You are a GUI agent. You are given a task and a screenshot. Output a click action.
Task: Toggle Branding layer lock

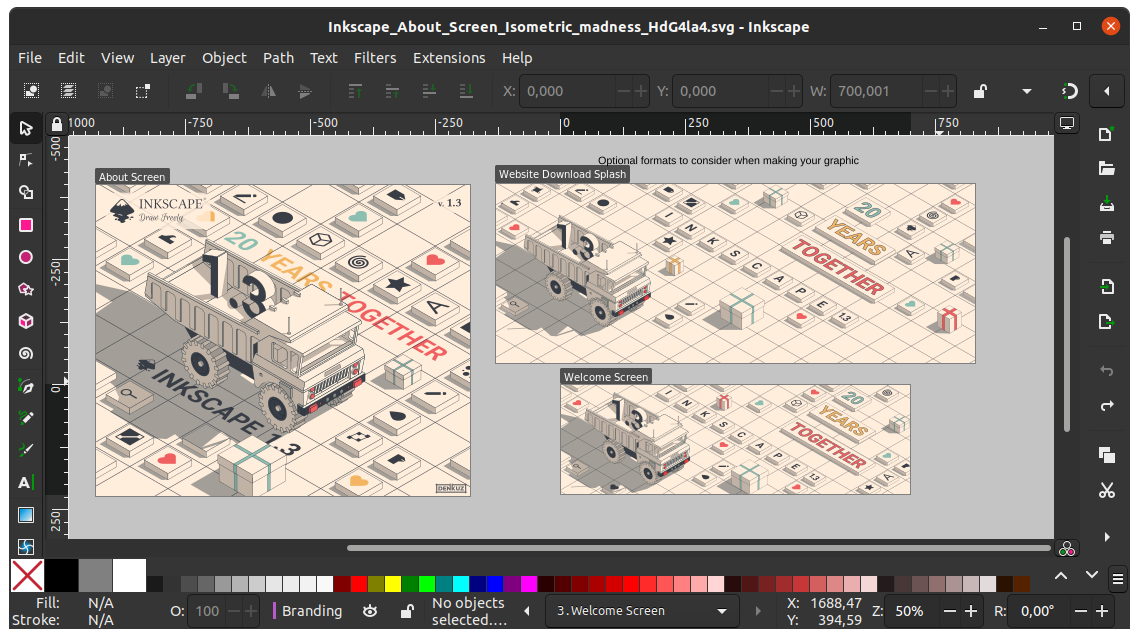407,611
